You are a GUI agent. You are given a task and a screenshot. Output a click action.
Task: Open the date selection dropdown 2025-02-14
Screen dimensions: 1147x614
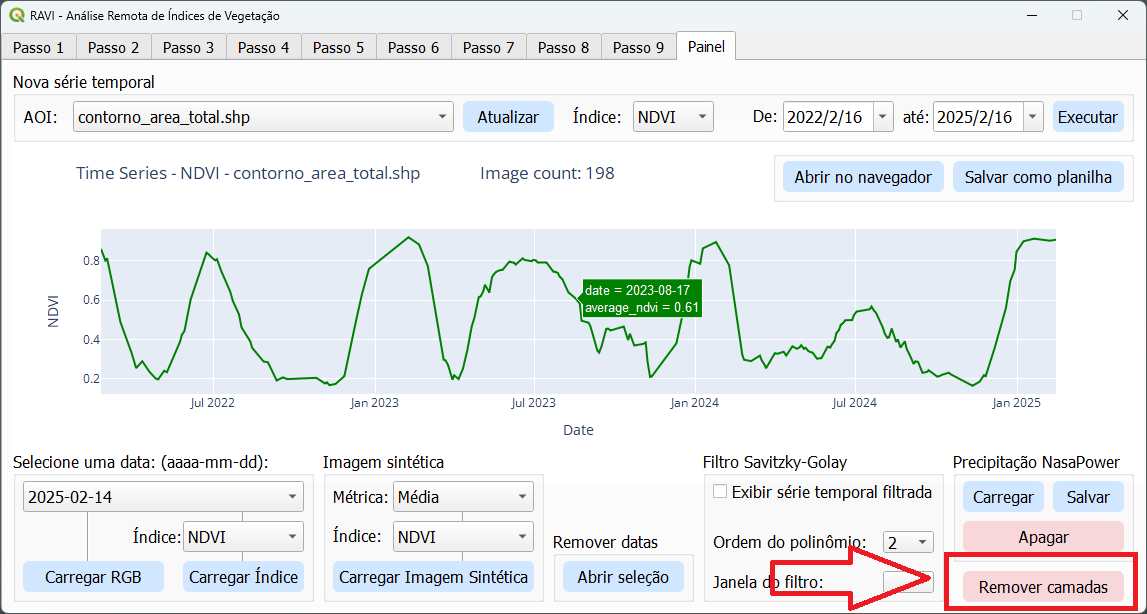coord(163,496)
